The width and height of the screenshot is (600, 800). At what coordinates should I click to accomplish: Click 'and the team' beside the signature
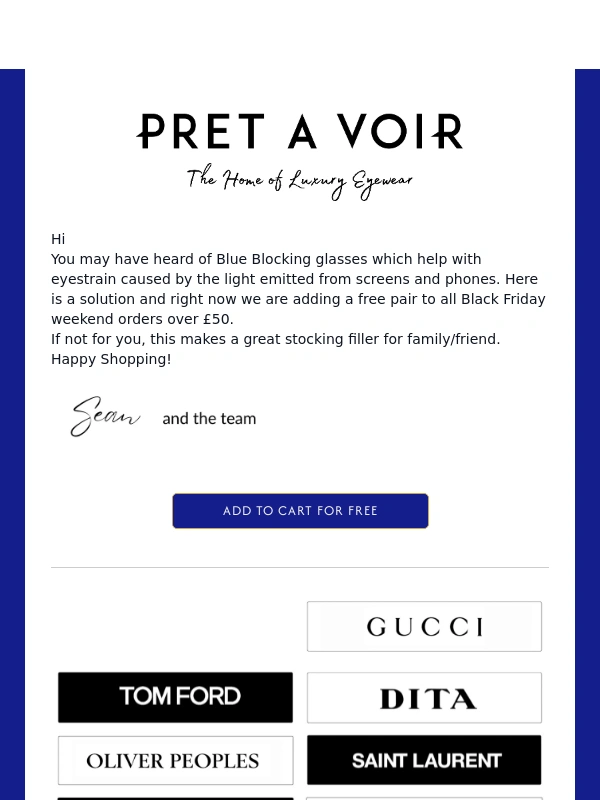click(209, 419)
